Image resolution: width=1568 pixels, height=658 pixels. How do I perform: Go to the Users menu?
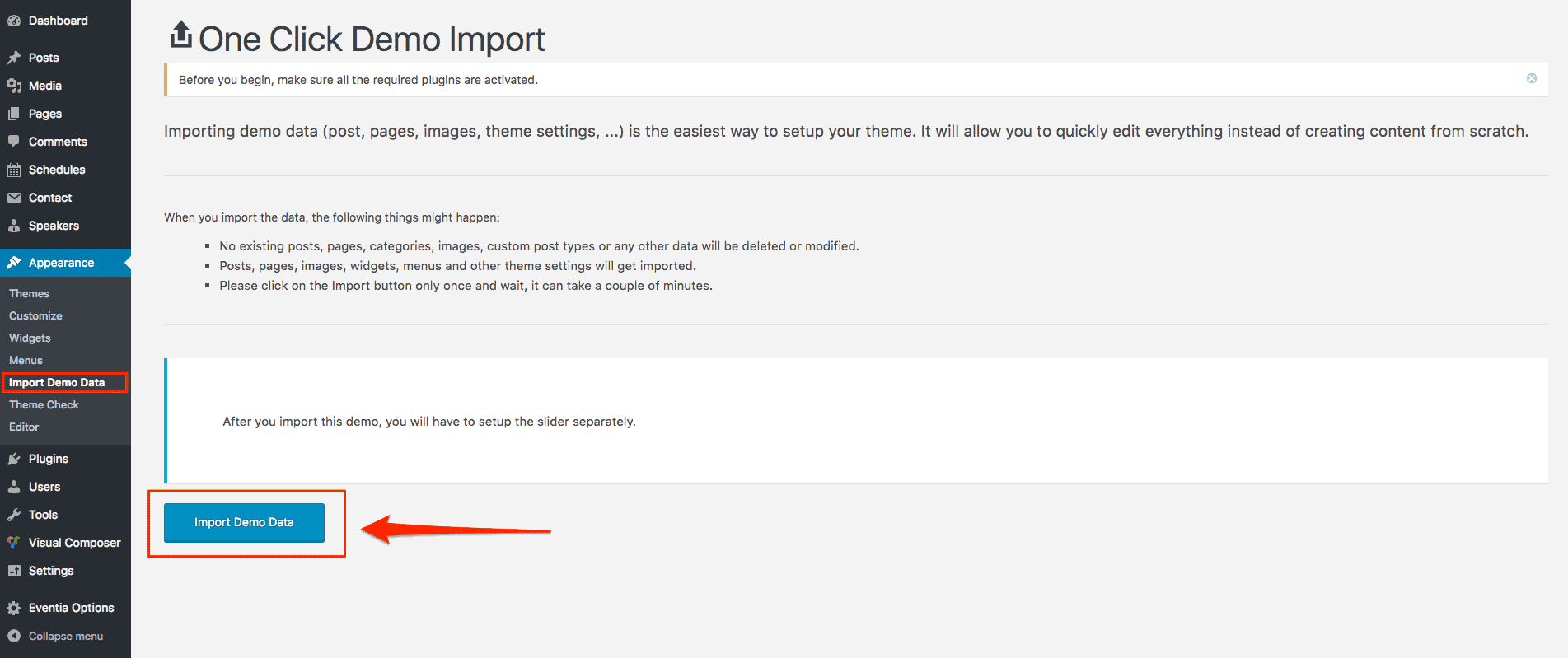tap(44, 487)
